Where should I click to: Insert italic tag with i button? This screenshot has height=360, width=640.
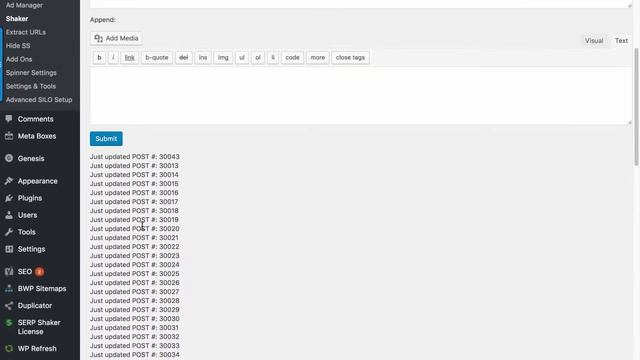click(113, 58)
